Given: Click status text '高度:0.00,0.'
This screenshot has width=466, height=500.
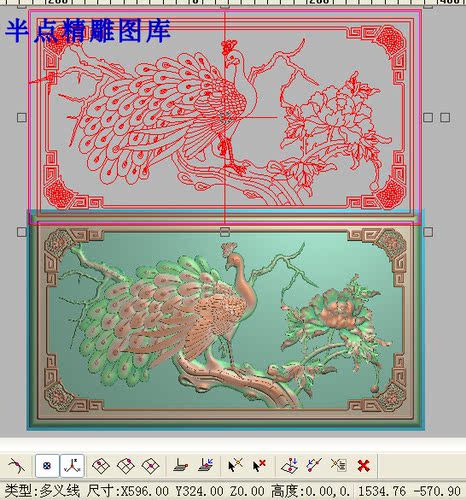Looking at the screenshot, I should (310, 491).
